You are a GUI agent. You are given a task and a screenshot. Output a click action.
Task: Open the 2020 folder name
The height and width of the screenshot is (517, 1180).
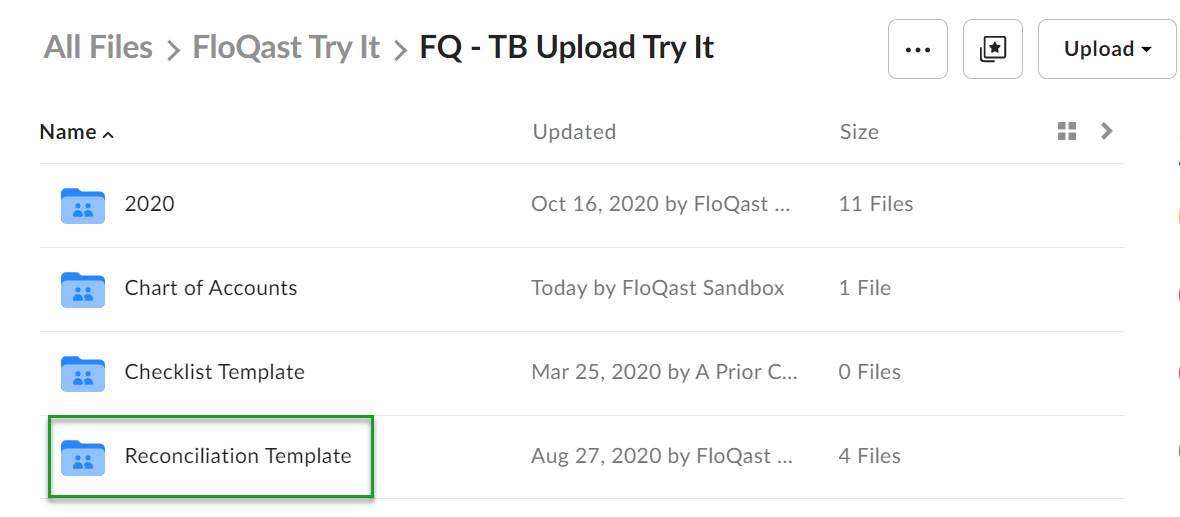tap(149, 204)
